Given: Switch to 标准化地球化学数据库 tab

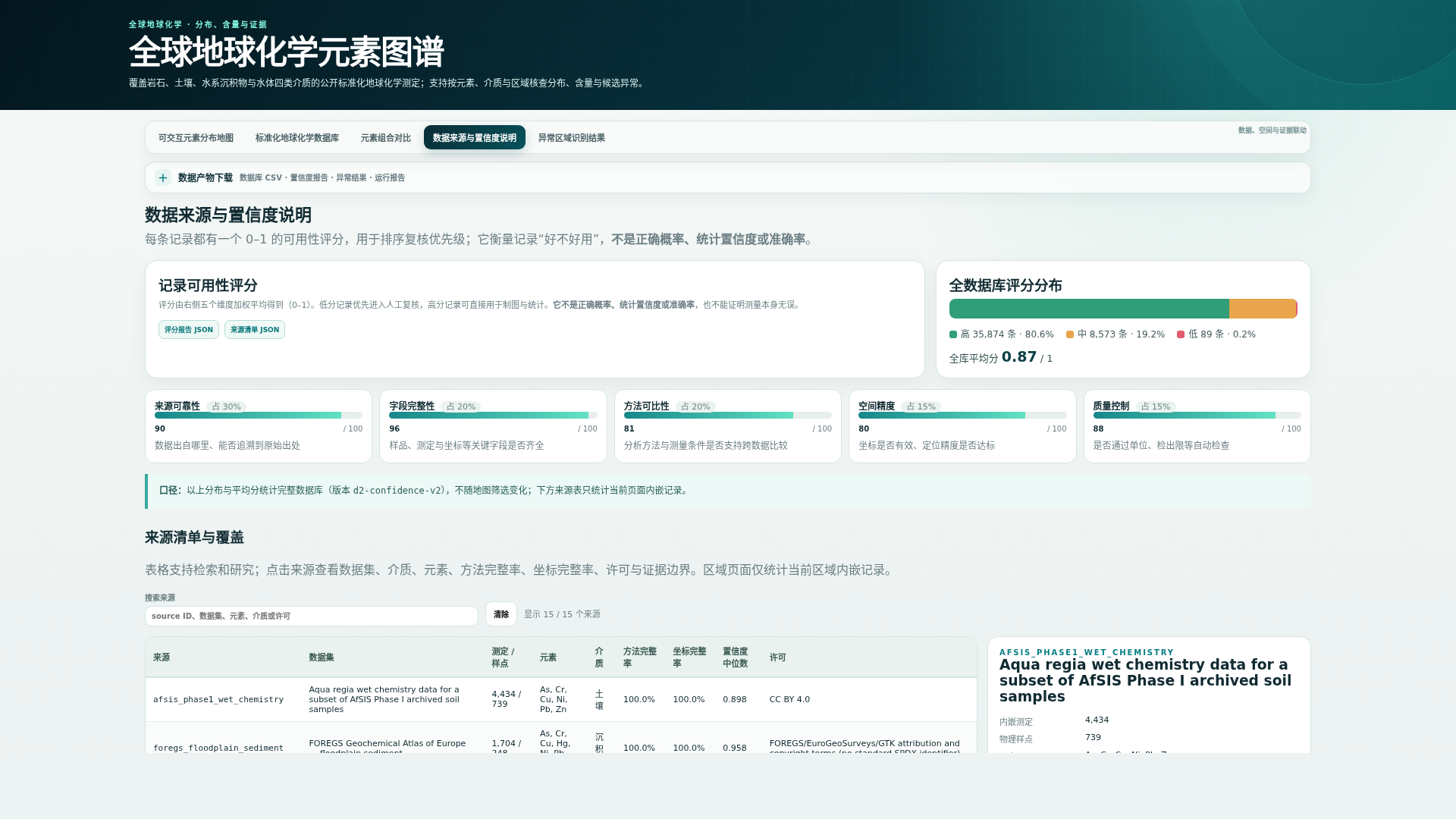Looking at the screenshot, I should 297,138.
